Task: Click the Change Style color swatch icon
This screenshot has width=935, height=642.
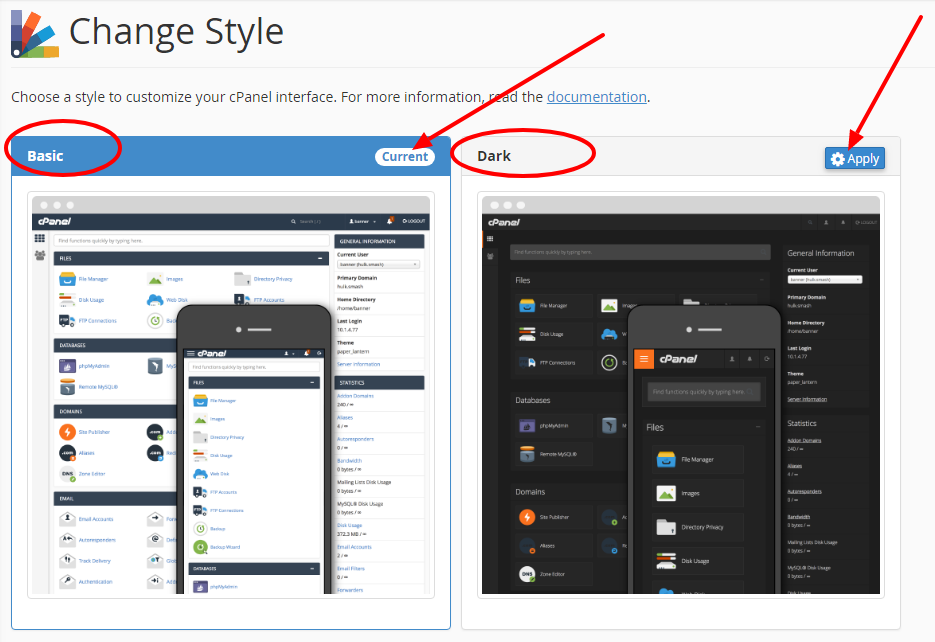Action: pyautogui.click(x=35, y=33)
